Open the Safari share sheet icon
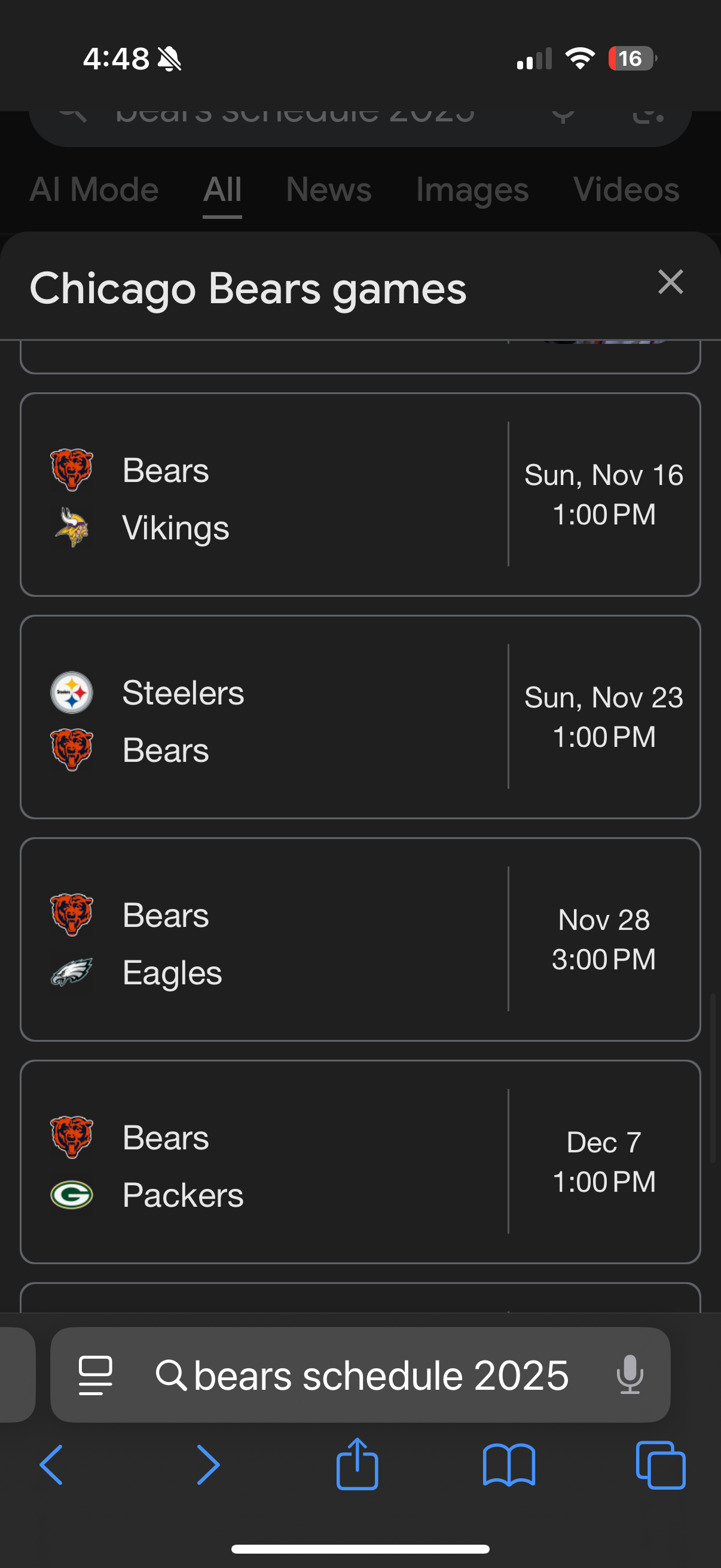Screen dimensions: 721x1568 (x=357, y=1463)
